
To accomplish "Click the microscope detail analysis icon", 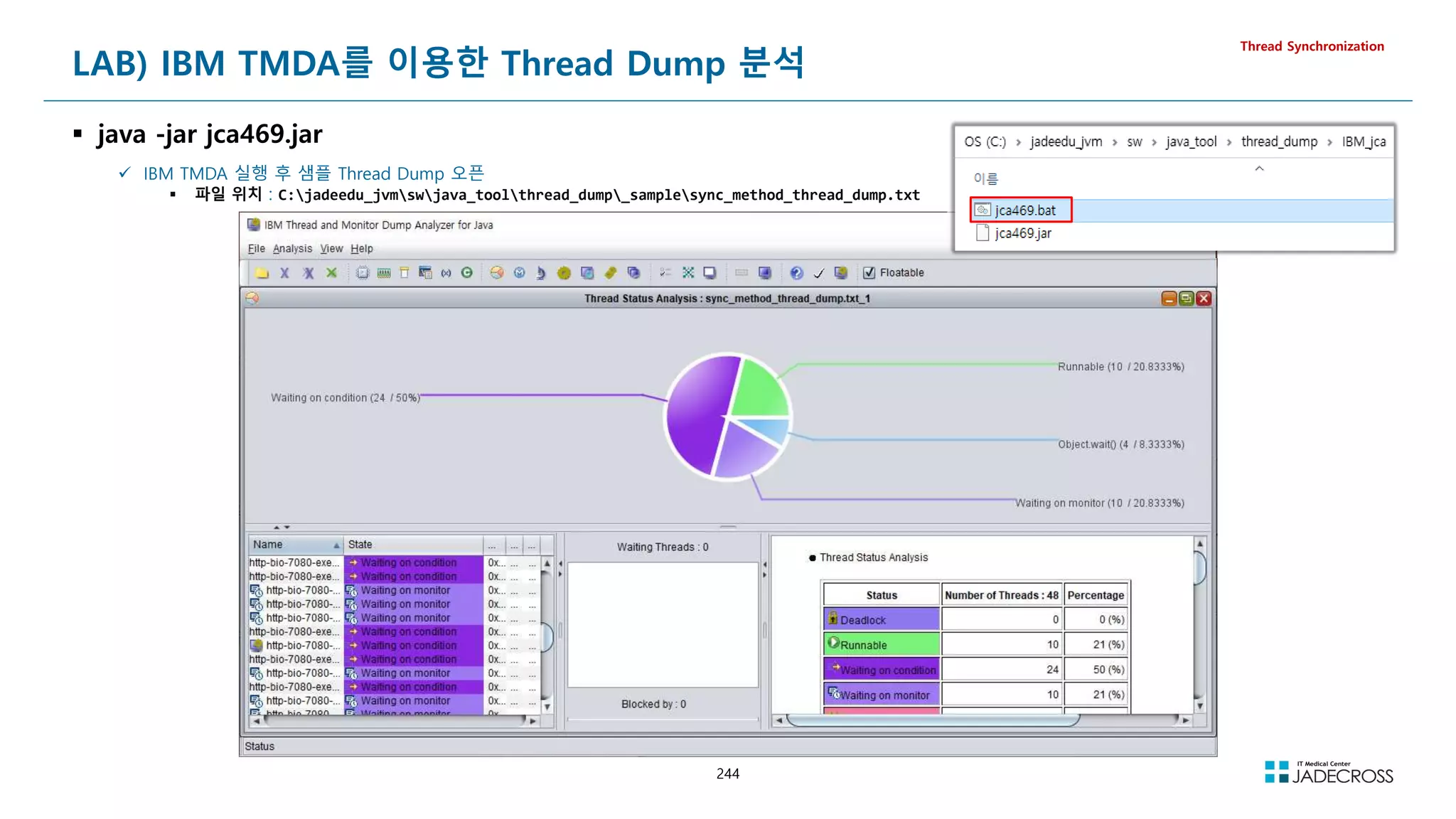I will (541, 273).
